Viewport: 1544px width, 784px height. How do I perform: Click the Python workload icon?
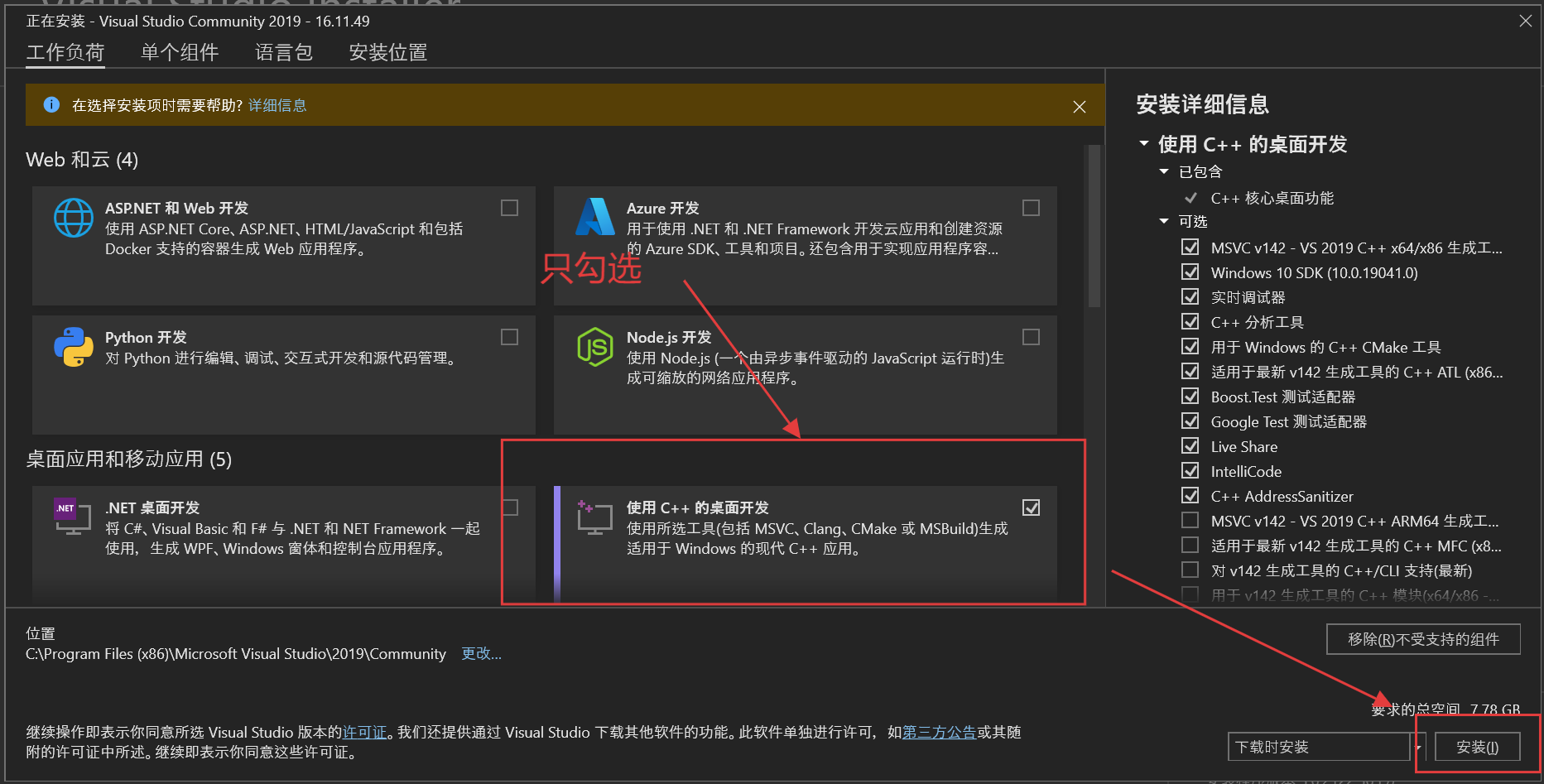pos(73,347)
